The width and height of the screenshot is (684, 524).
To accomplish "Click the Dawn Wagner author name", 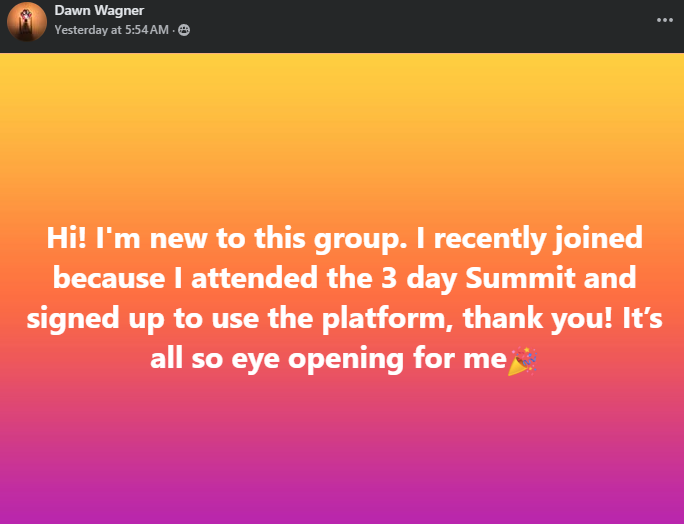I will (96, 11).
